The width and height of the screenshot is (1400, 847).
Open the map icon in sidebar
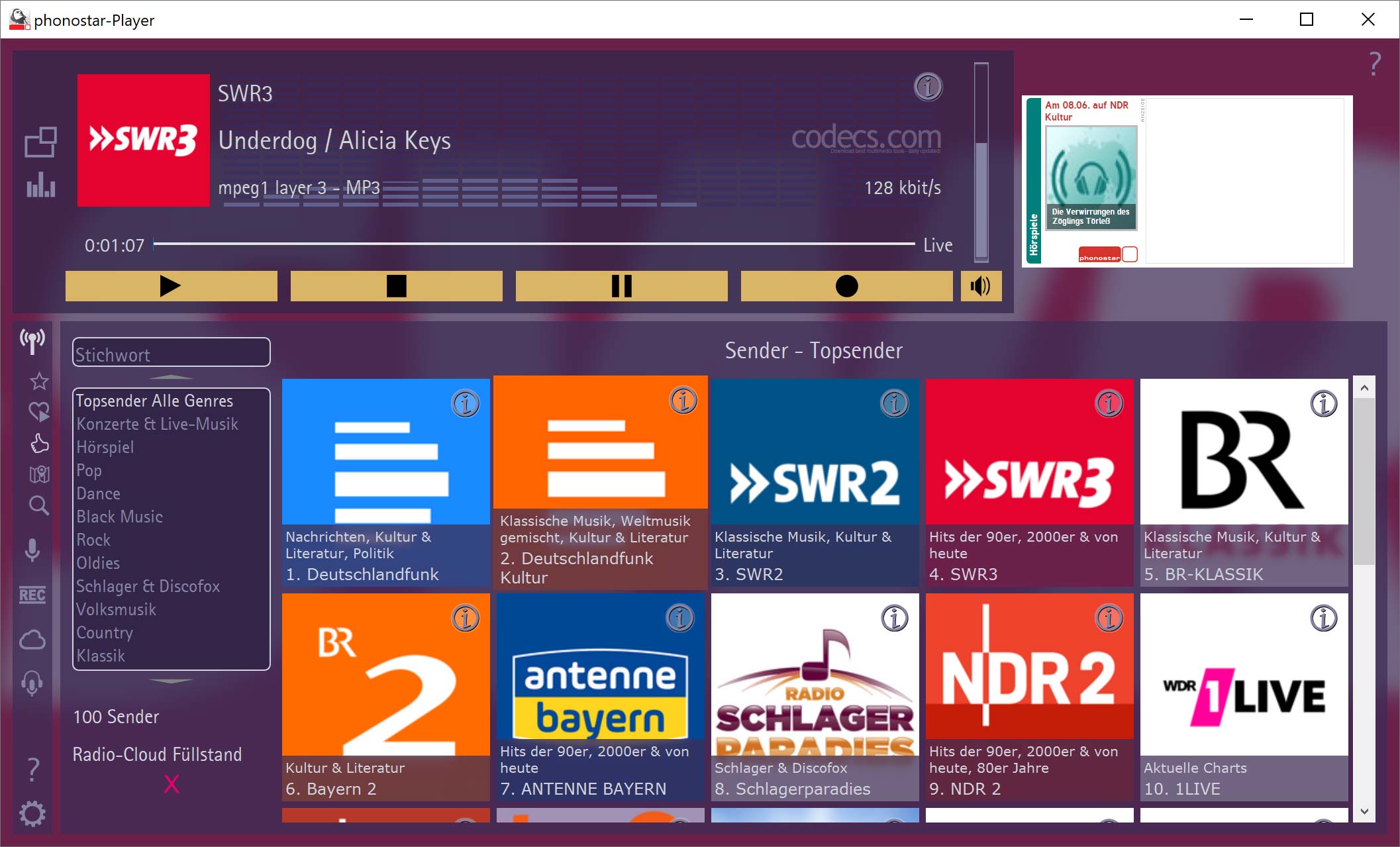tap(39, 474)
